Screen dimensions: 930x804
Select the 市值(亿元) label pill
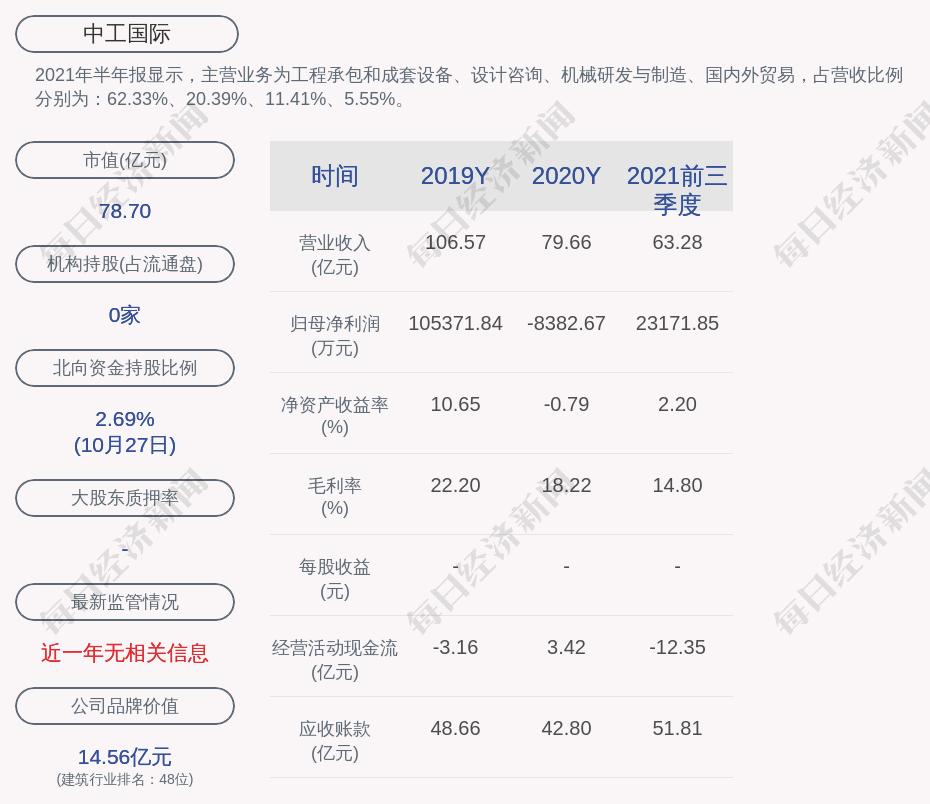(x=125, y=160)
